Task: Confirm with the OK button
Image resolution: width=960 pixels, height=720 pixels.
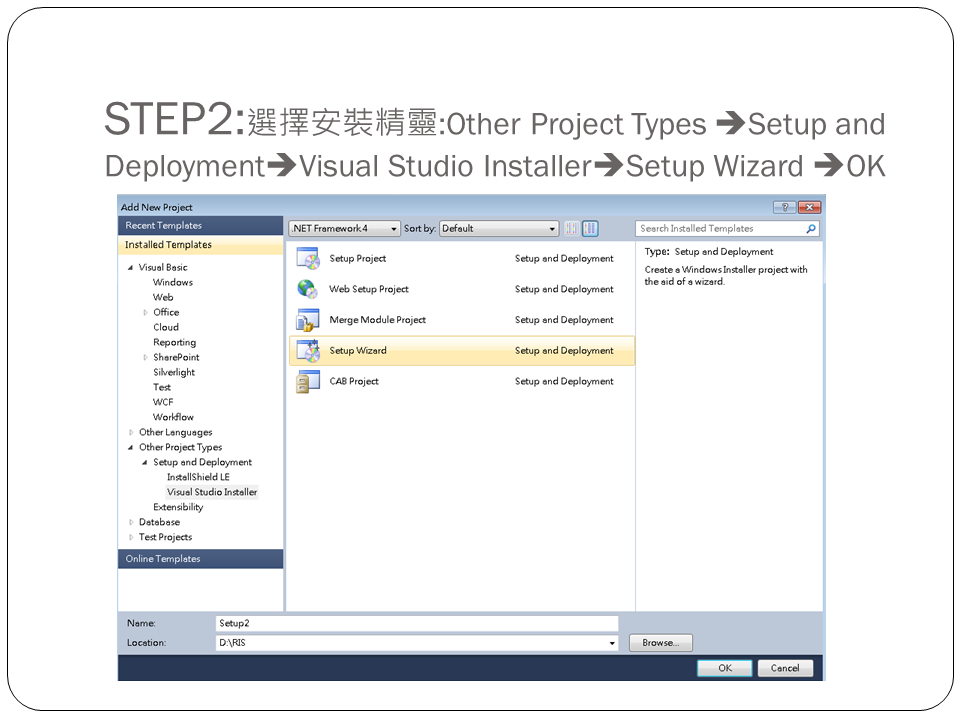Action: pos(725,668)
